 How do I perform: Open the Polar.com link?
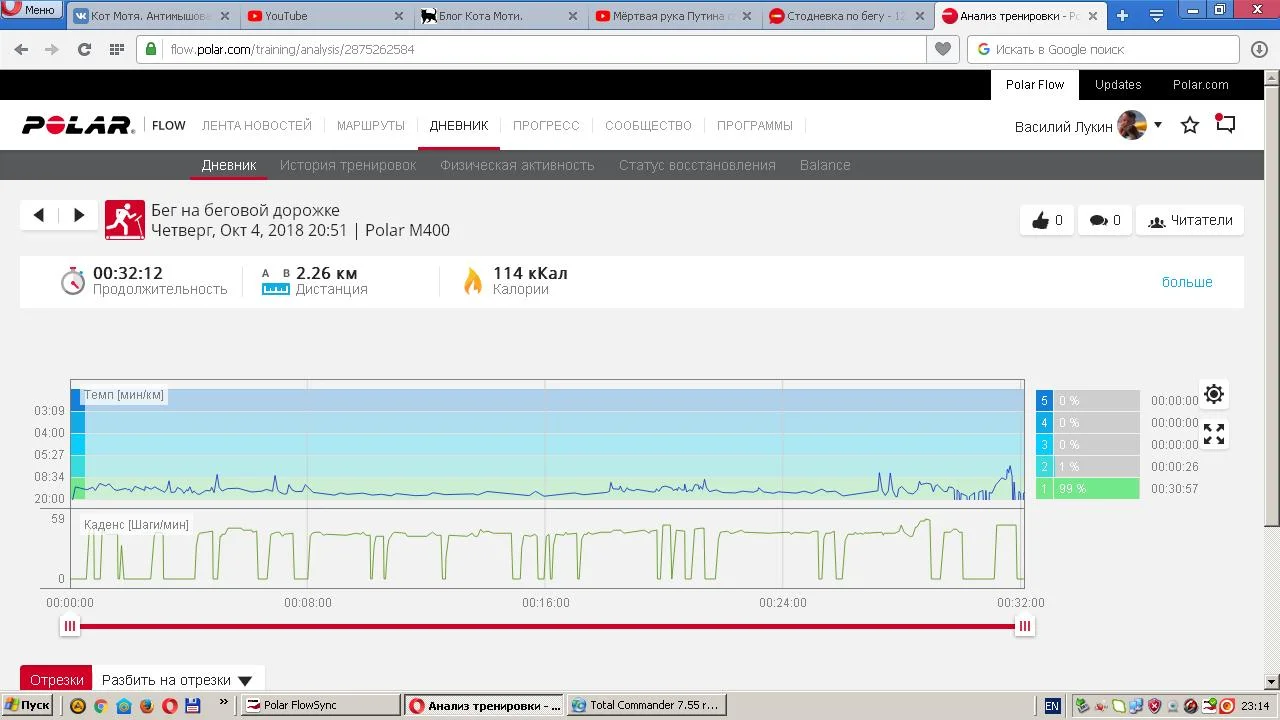pyautogui.click(x=1201, y=85)
